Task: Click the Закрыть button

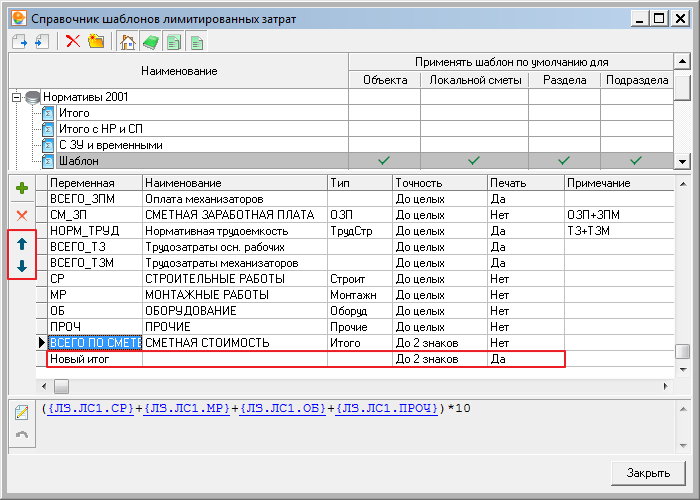Action: [x=648, y=473]
